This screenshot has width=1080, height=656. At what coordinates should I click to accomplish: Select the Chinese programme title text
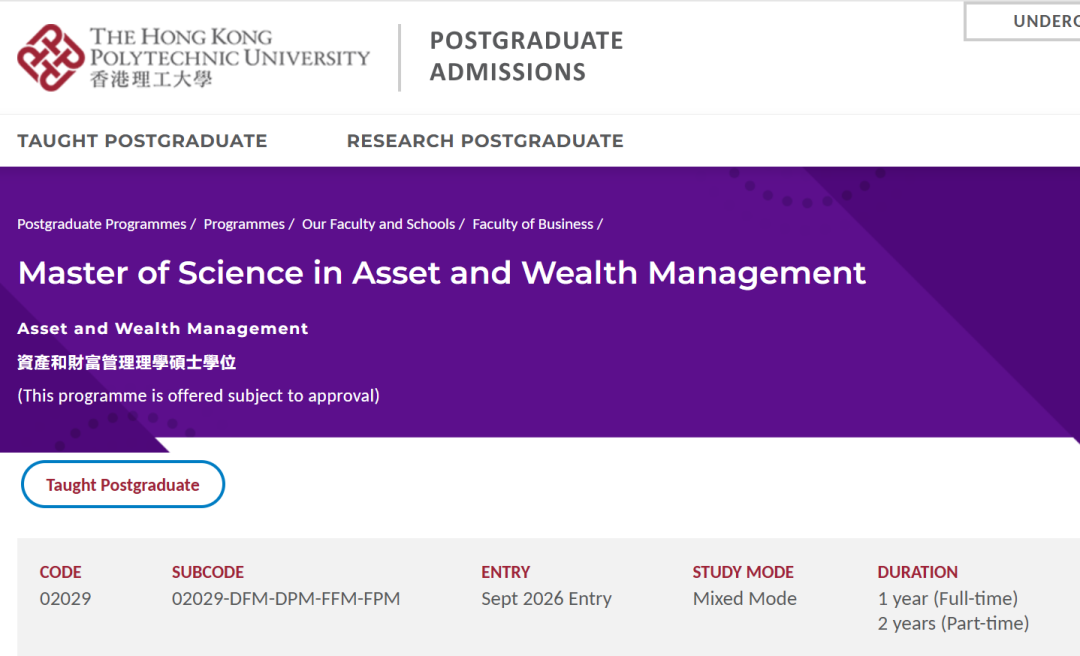pos(127,362)
